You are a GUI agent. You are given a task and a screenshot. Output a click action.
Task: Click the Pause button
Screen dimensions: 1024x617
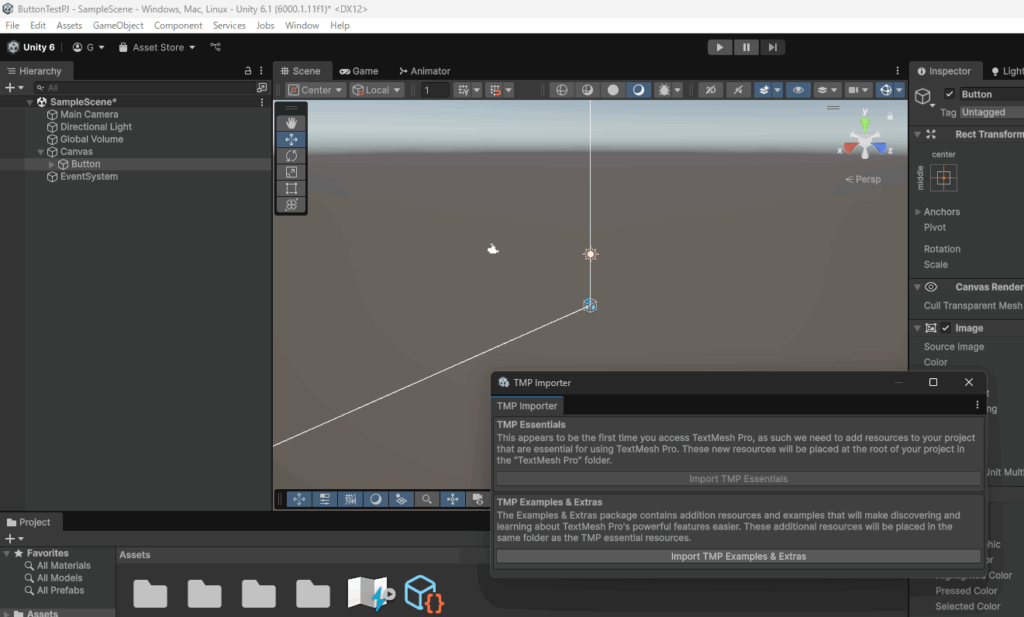click(x=746, y=47)
